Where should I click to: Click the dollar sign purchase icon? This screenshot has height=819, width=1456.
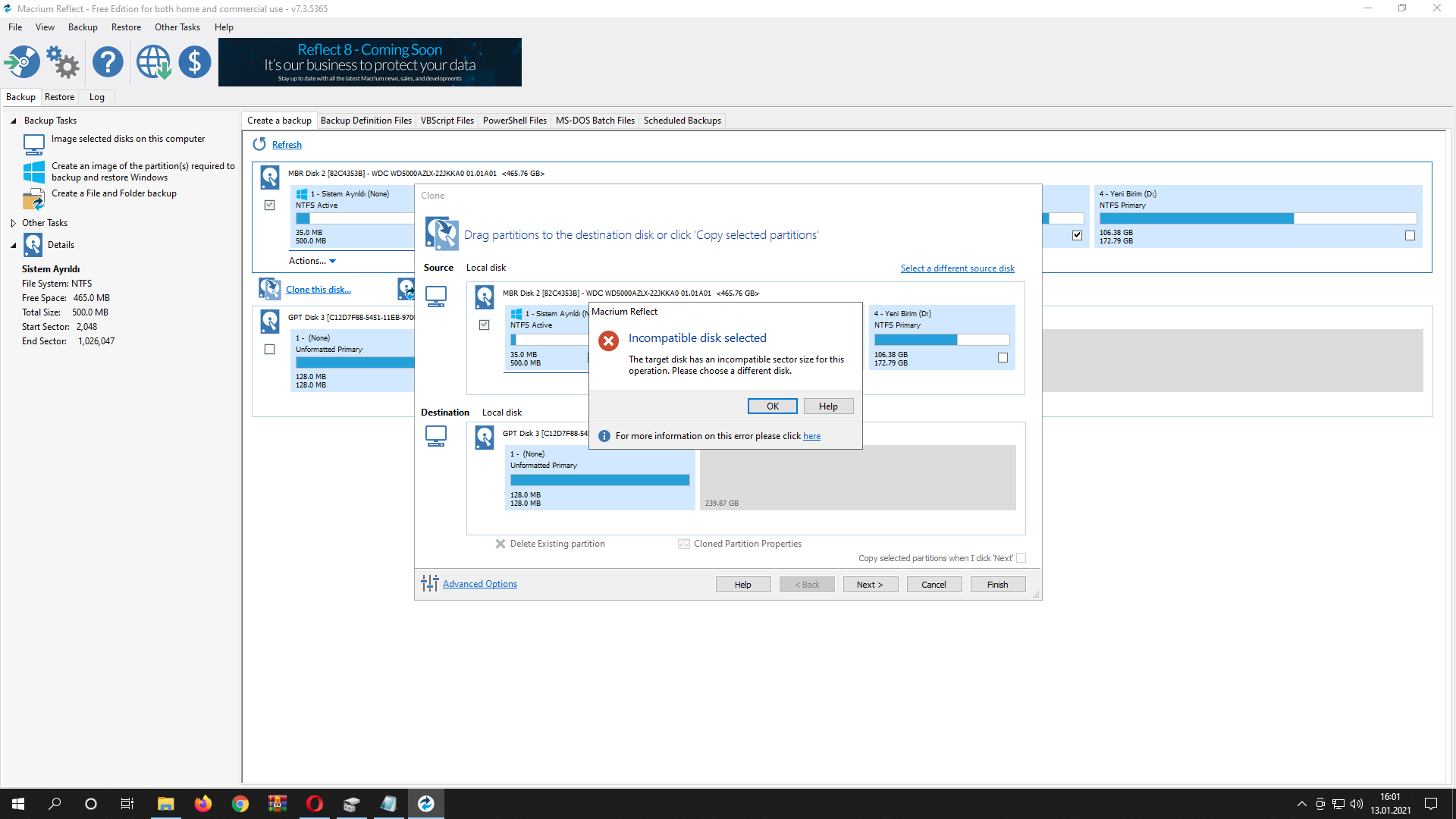point(195,62)
